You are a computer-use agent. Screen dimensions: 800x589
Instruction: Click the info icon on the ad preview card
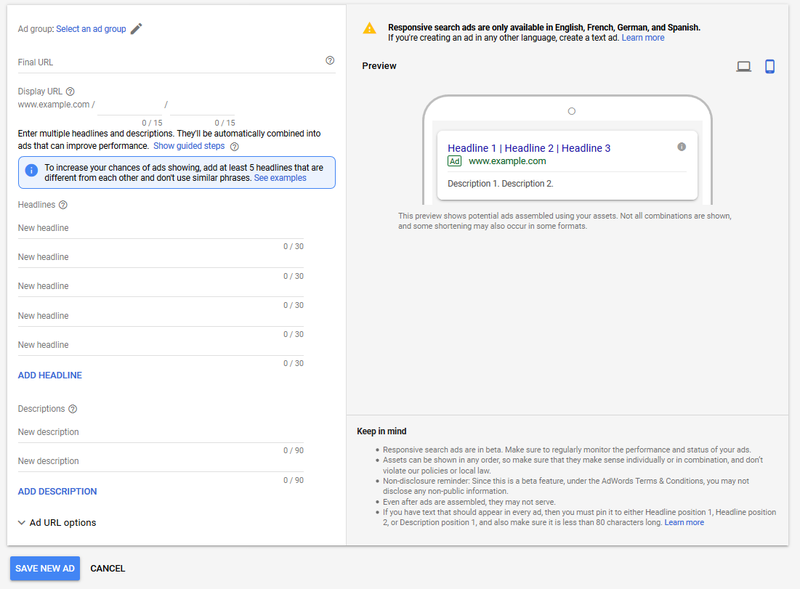[x=682, y=146]
